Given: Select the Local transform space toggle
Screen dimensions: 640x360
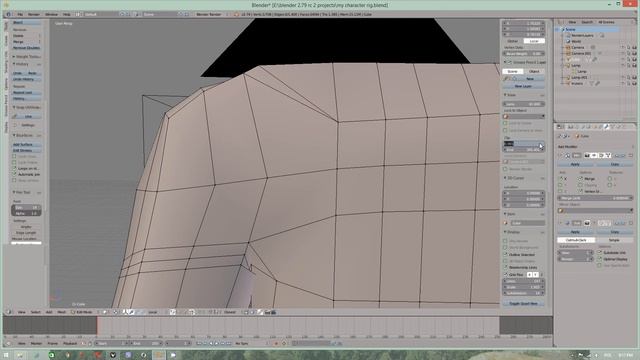Looking at the screenshot, I should click(534, 41).
